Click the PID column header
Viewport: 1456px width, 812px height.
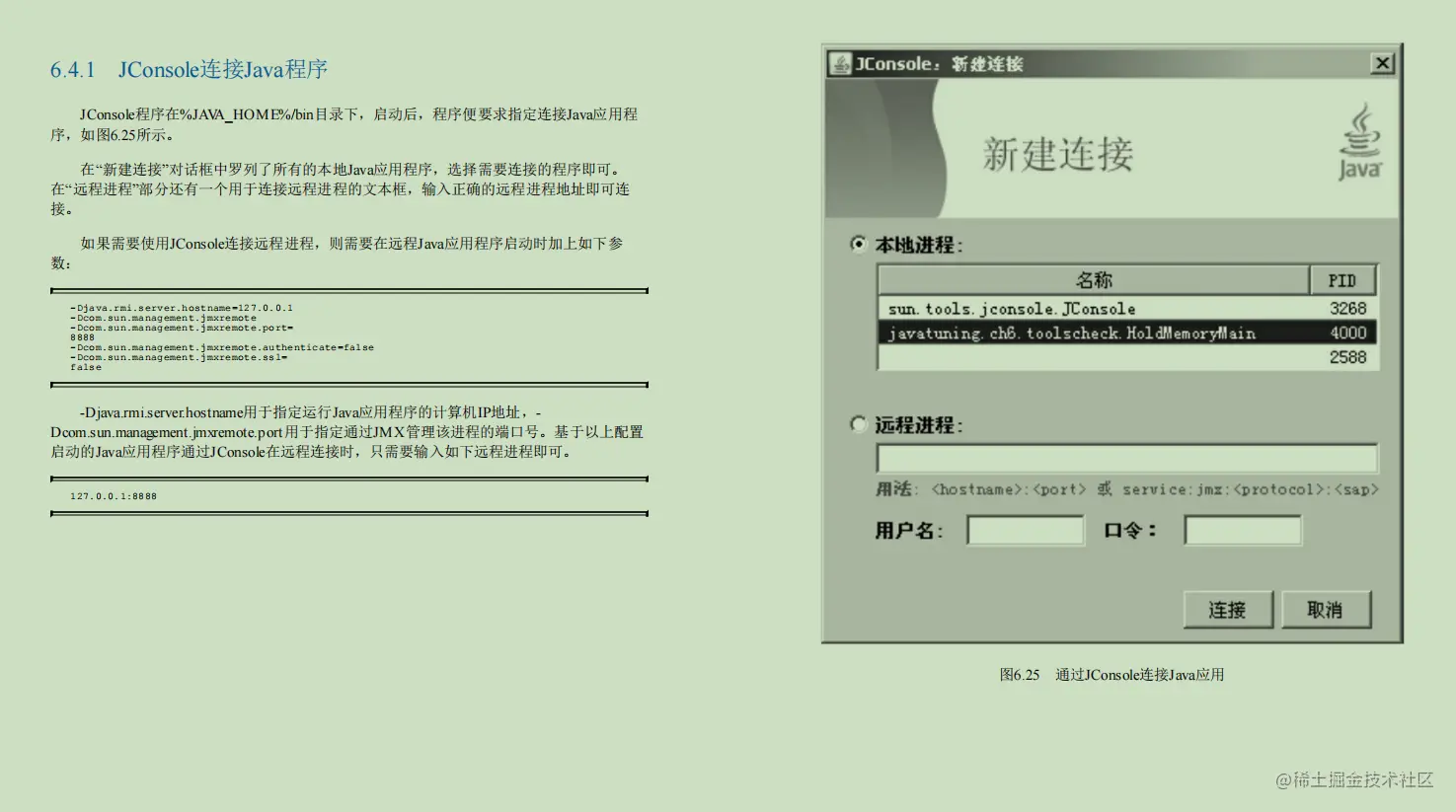coord(1341,279)
